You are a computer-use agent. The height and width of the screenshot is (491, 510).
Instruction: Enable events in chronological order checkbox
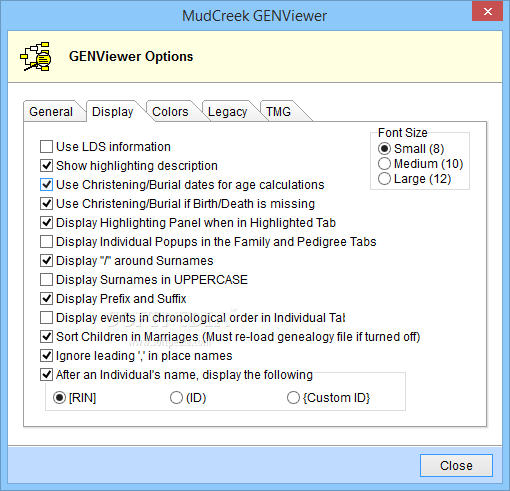coord(46,318)
